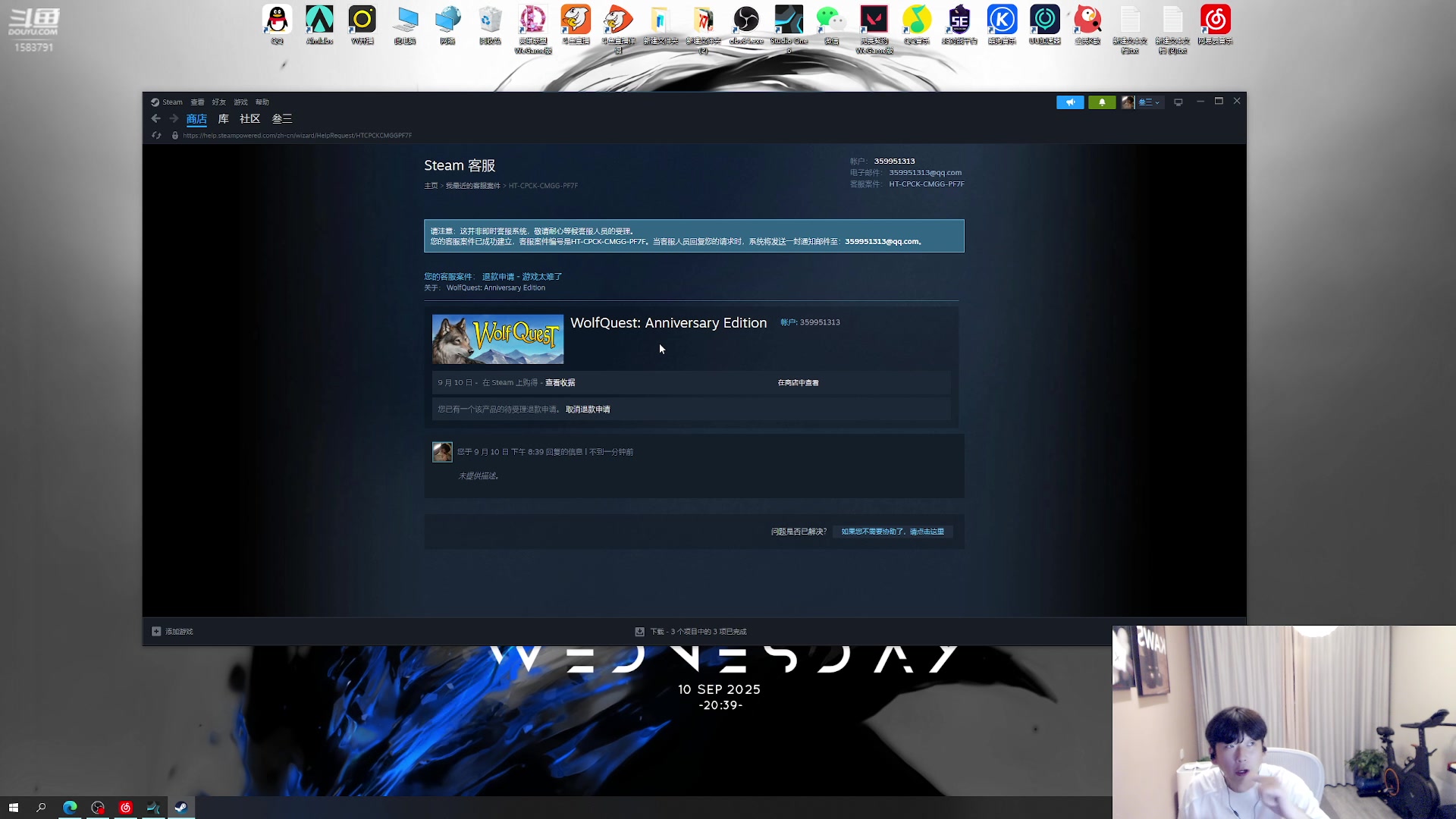The width and height of the screenshot is (1456, 819).
Task: Click the user avatar in the message
Action: (x=442, y=452)
